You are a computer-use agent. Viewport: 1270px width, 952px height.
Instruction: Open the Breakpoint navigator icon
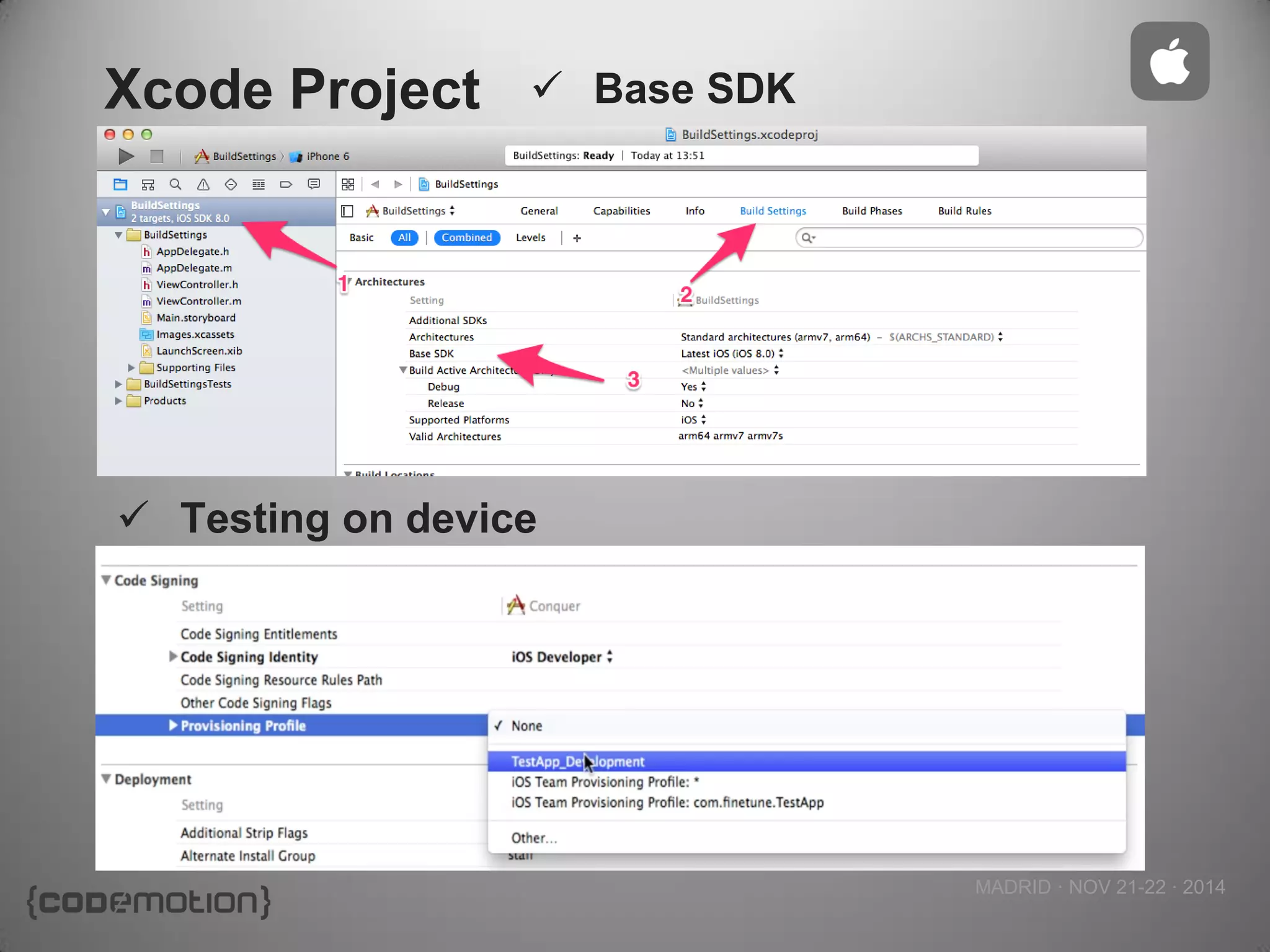(286, 184)
